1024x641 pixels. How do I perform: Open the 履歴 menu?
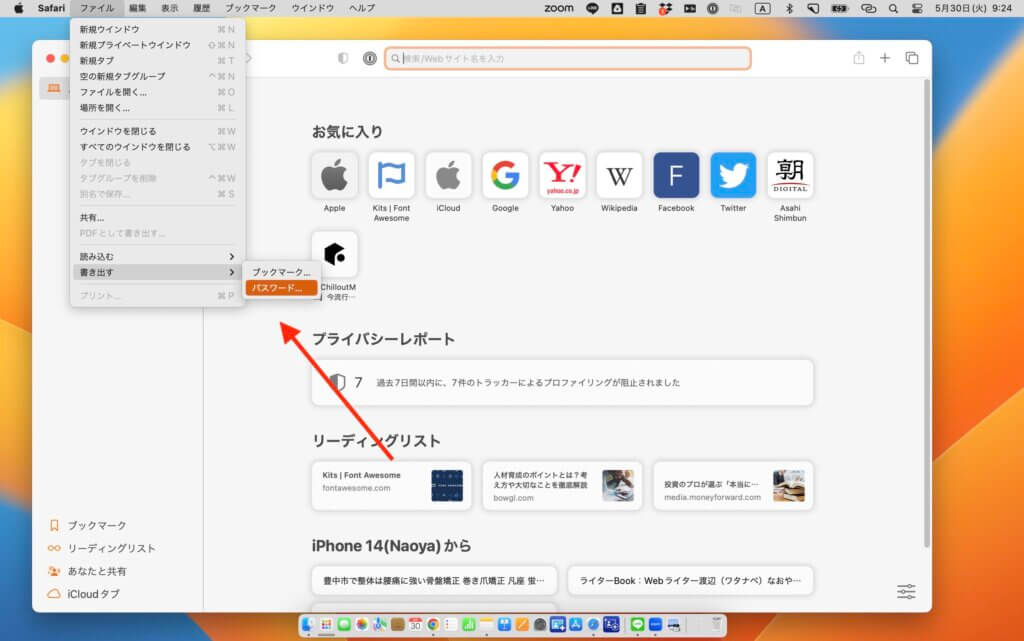pyautogui.click(x=201, y=8)
